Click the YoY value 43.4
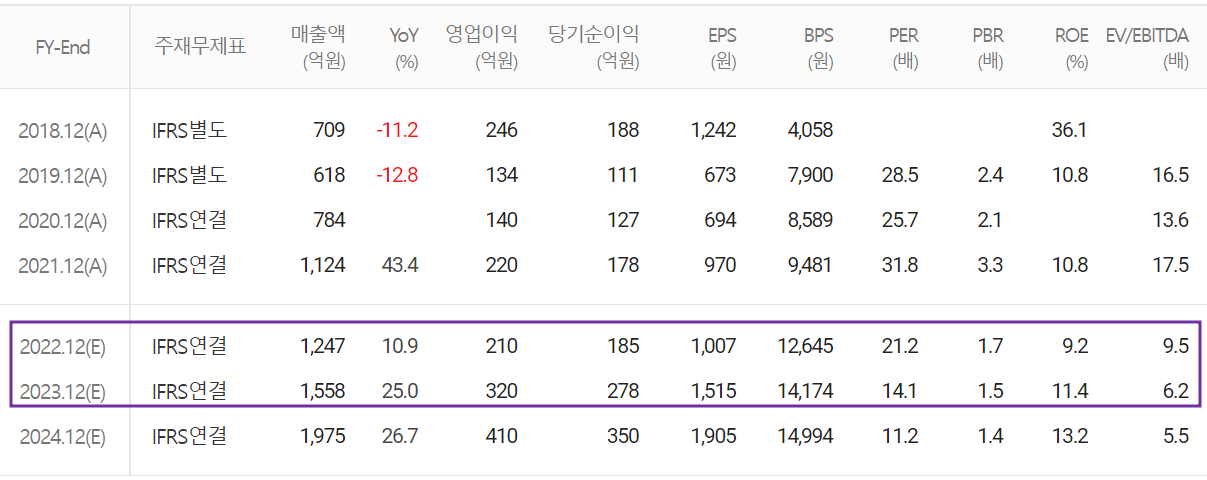The image size is (1207, 480). point(401,265)
